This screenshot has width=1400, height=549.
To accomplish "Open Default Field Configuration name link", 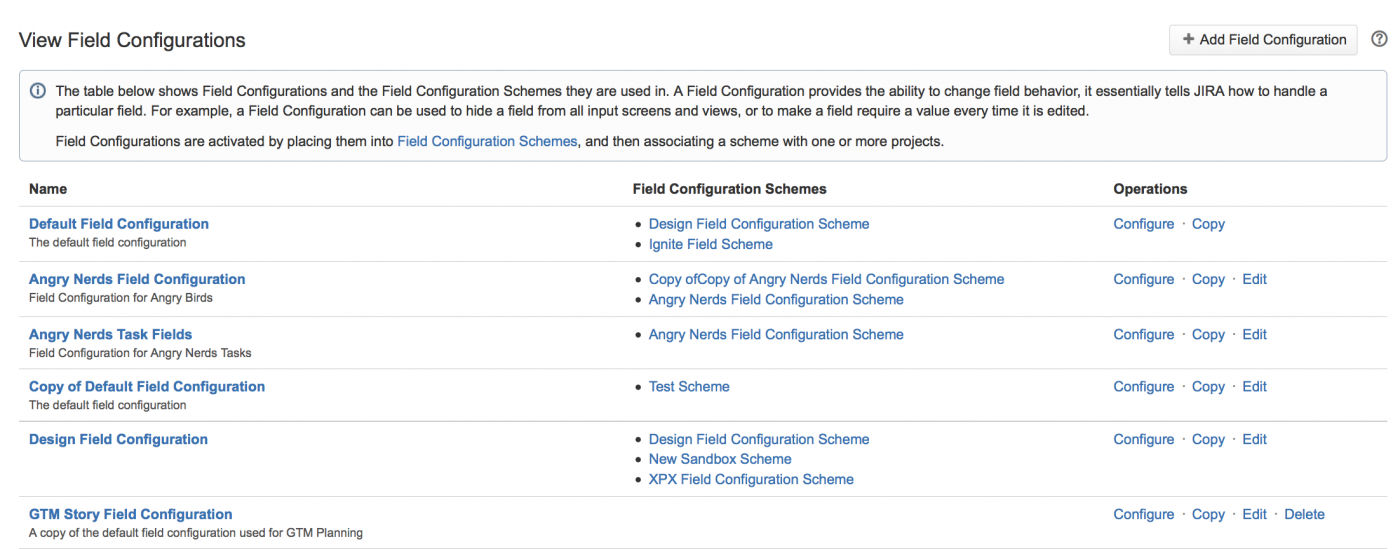I will tap(119, 224).
